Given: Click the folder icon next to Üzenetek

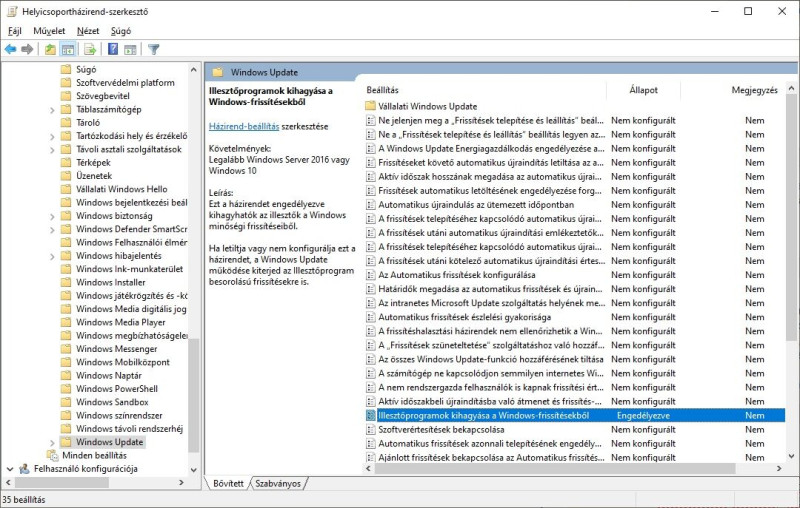Looking at the screenshot, I should [66, 175].
